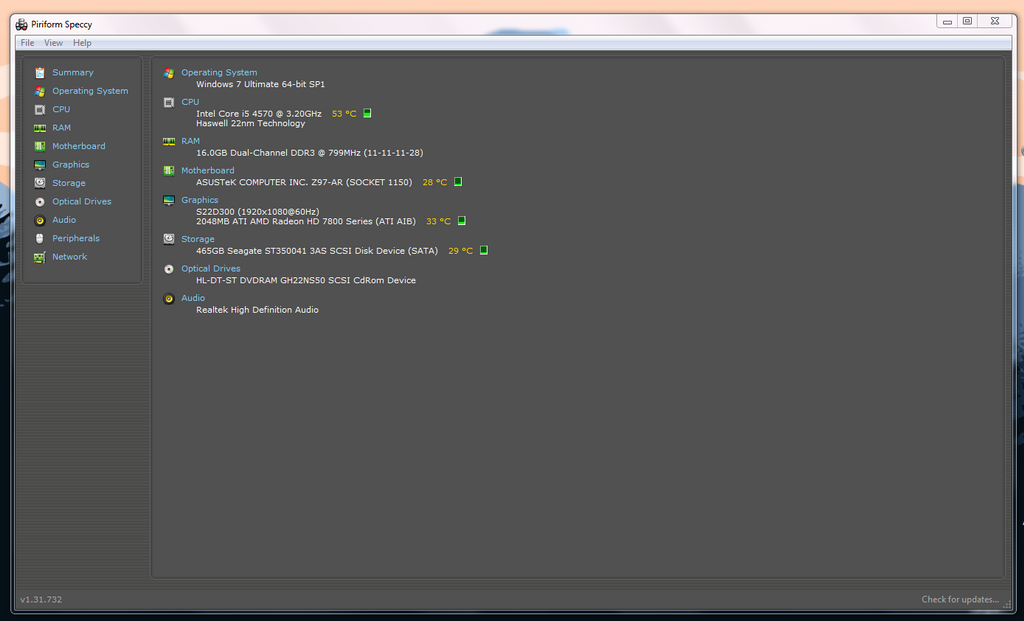Click the Graphics monitor icon in sidebar
This screenshot has width=1024, height=621.
40,165
